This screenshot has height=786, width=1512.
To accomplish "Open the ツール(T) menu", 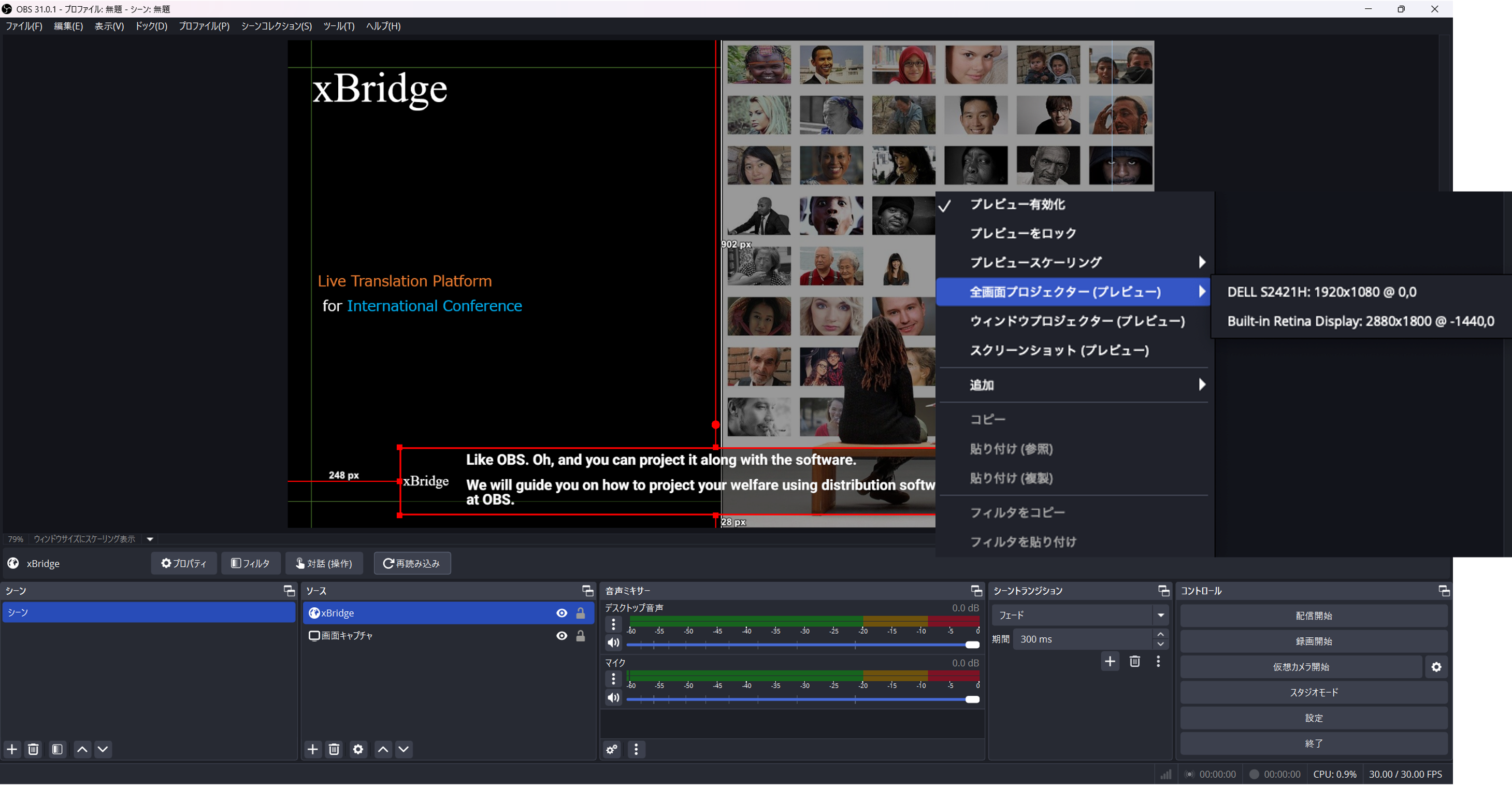I will pos(339,26).
